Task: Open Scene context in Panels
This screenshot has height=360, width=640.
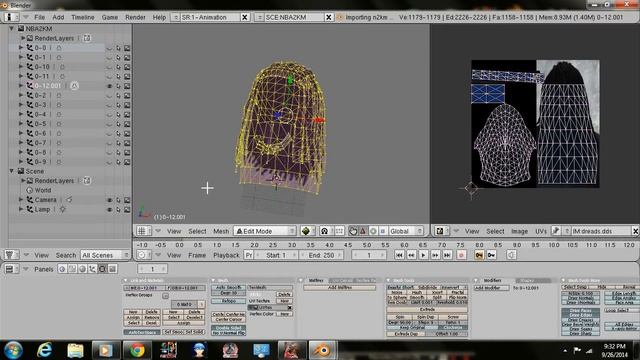Action: click(x=112, y=269)
